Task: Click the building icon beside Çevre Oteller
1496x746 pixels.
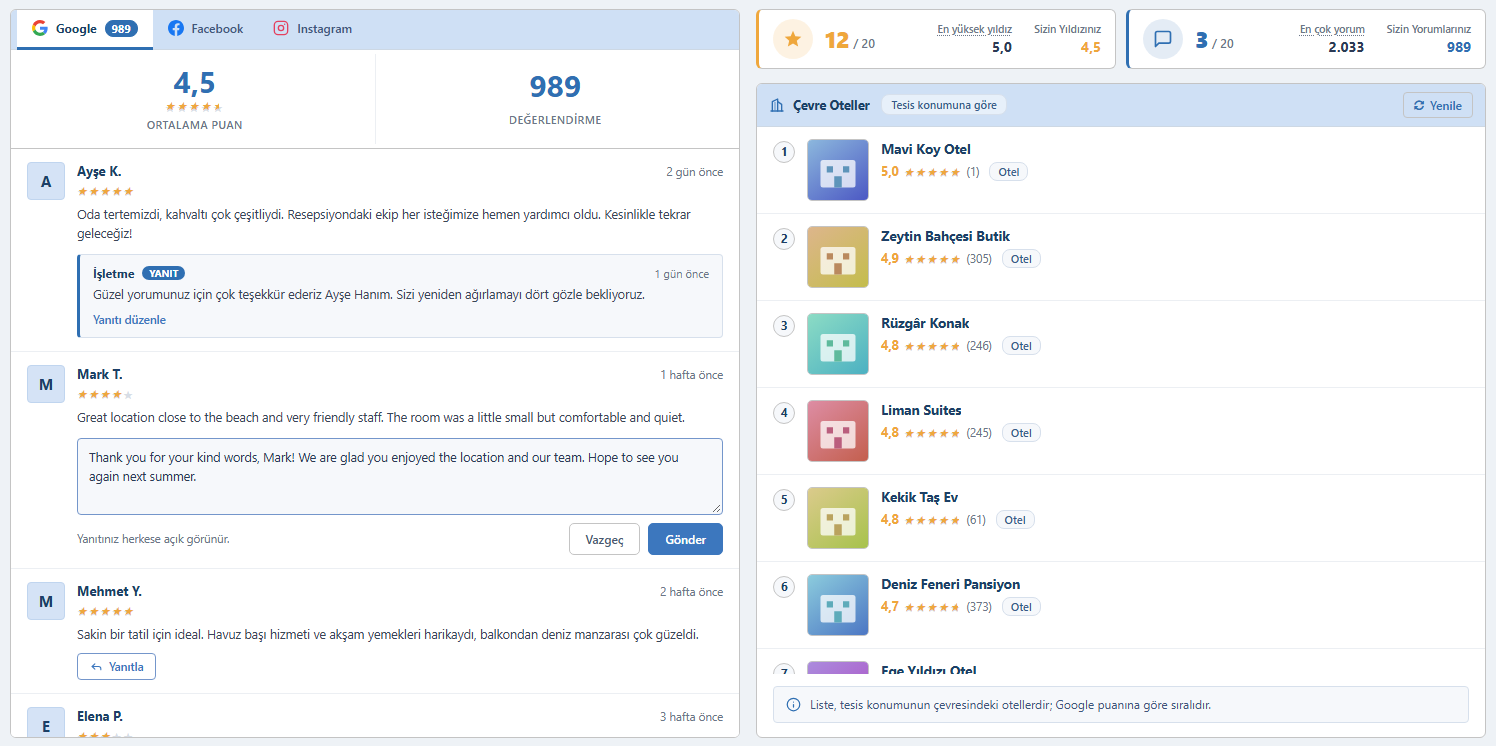Action: coord(777,105)
